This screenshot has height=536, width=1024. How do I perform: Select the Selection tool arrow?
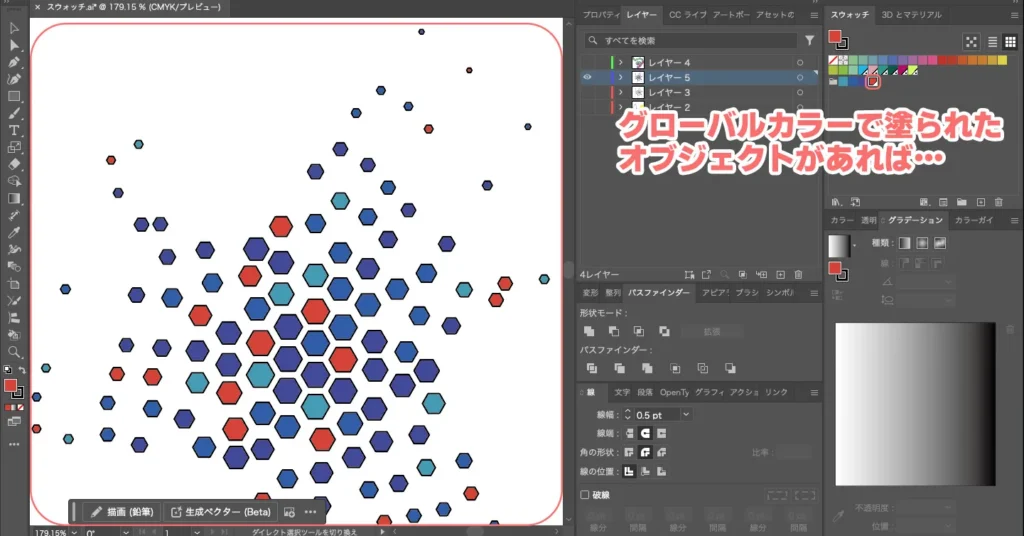(x=14, y=28)
